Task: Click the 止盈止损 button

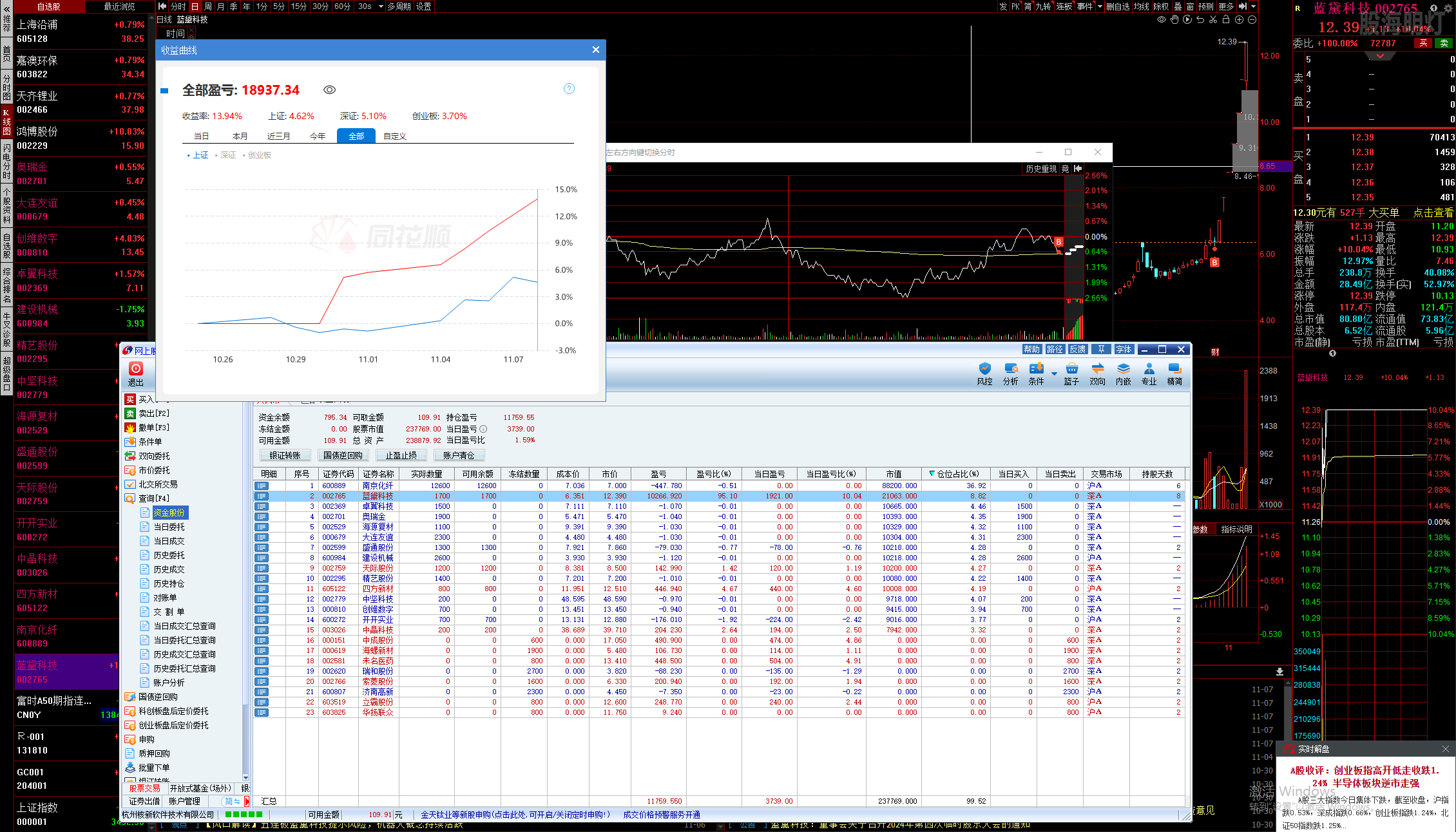Action: [x=401, y=455]
